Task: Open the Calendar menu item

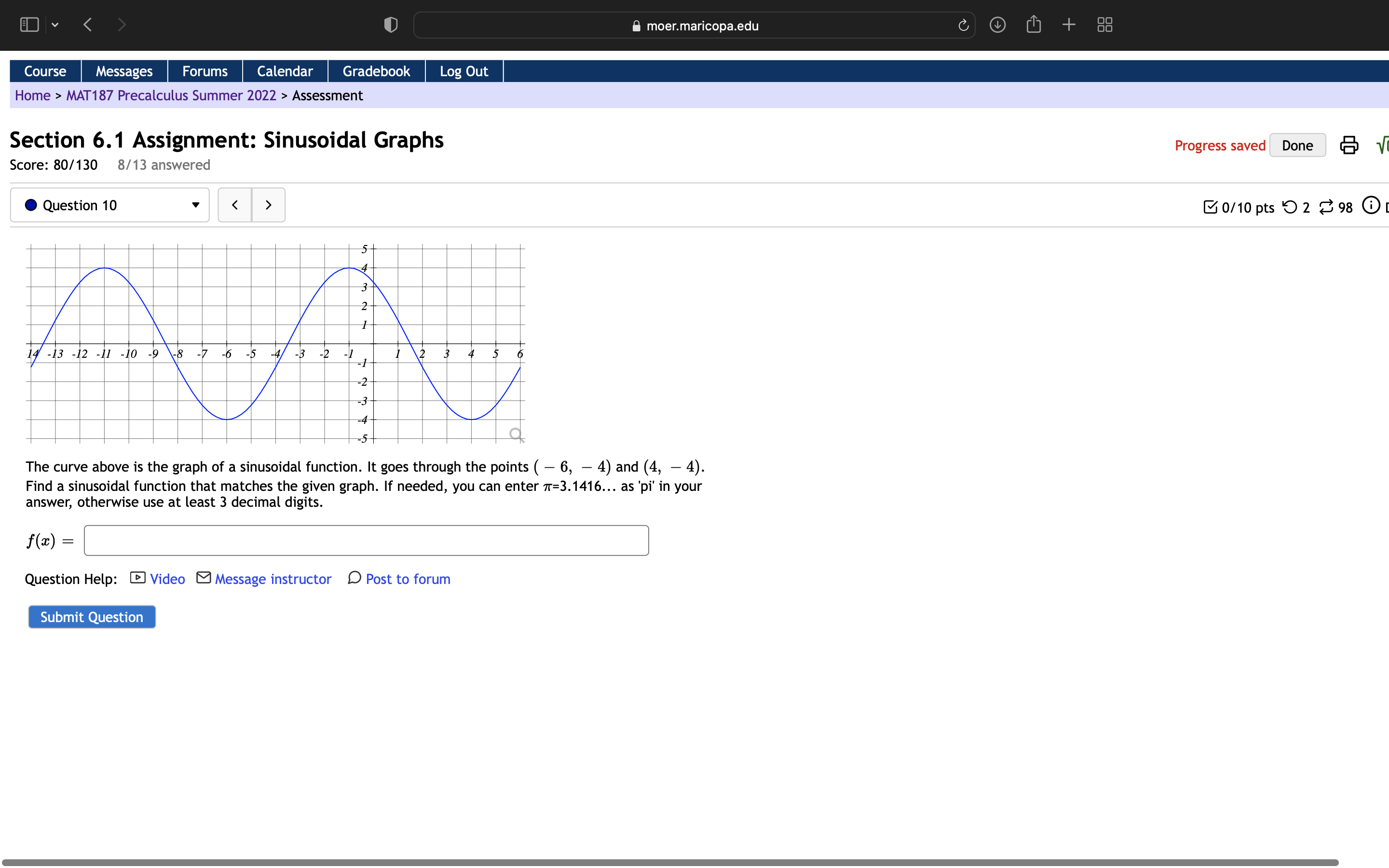Action: pos(285,71)
